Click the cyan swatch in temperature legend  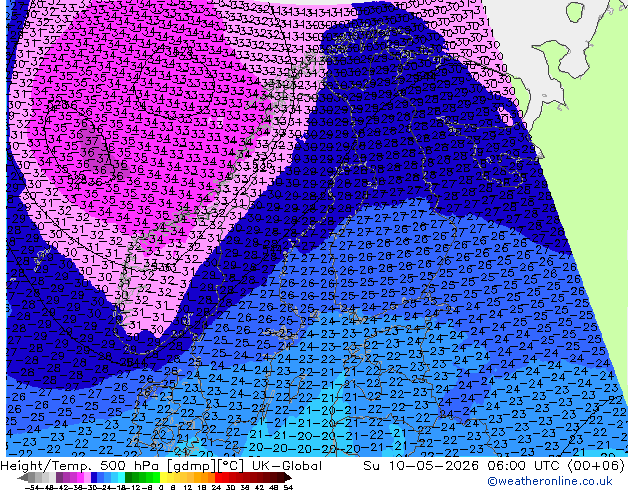pos(121,478)
